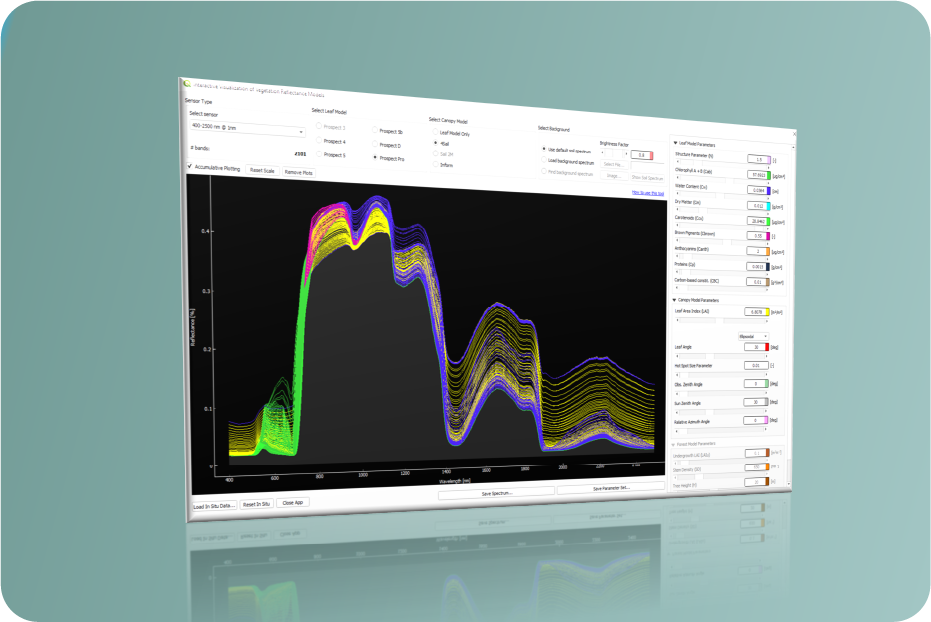Click the Reset Scale button
Image resolution: width=931 pixels, height=622 pixels.
tap(262, 170)
